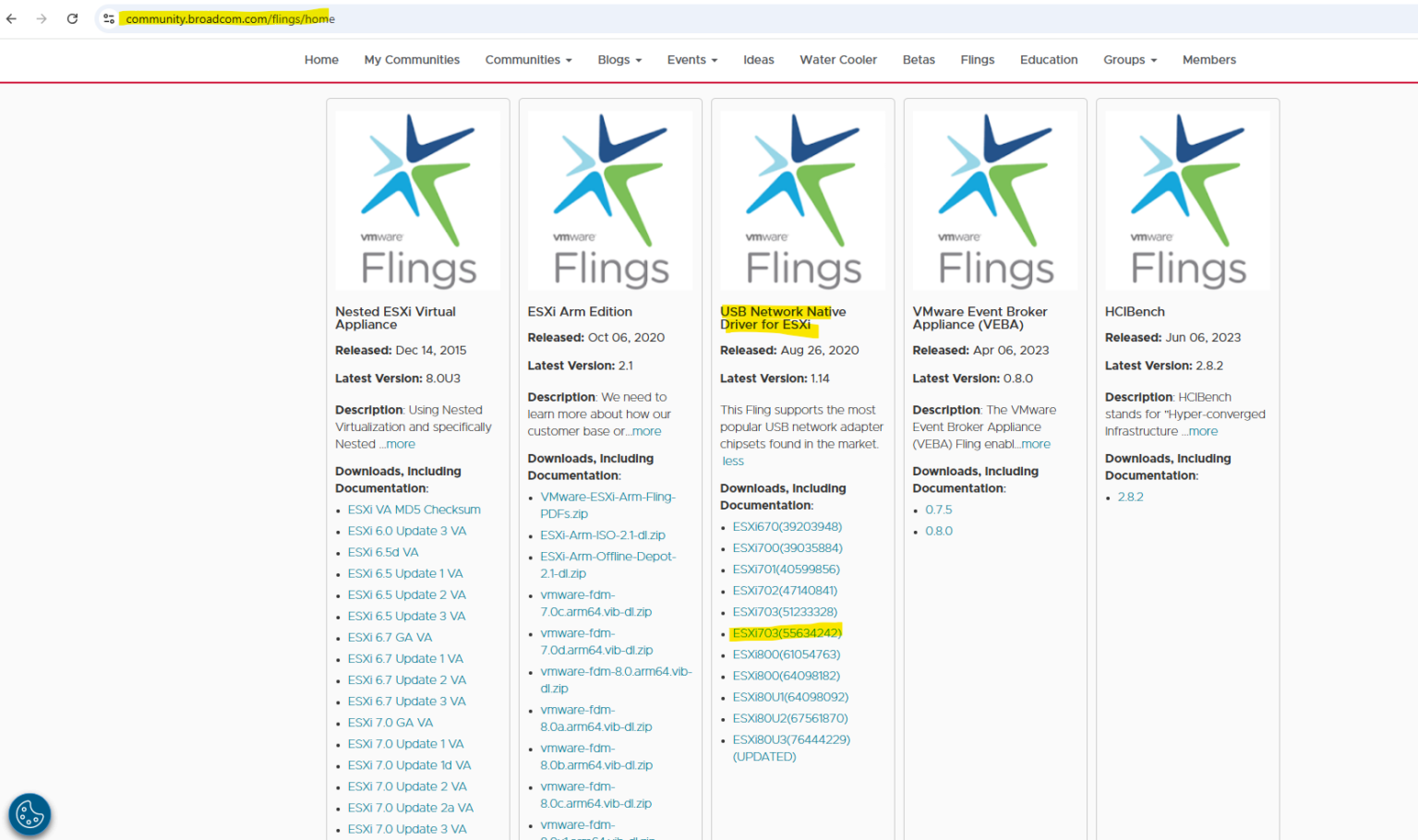Open the Members navigation item
The width and height of the screenshot is (1418, 840).
[1208, 59]
